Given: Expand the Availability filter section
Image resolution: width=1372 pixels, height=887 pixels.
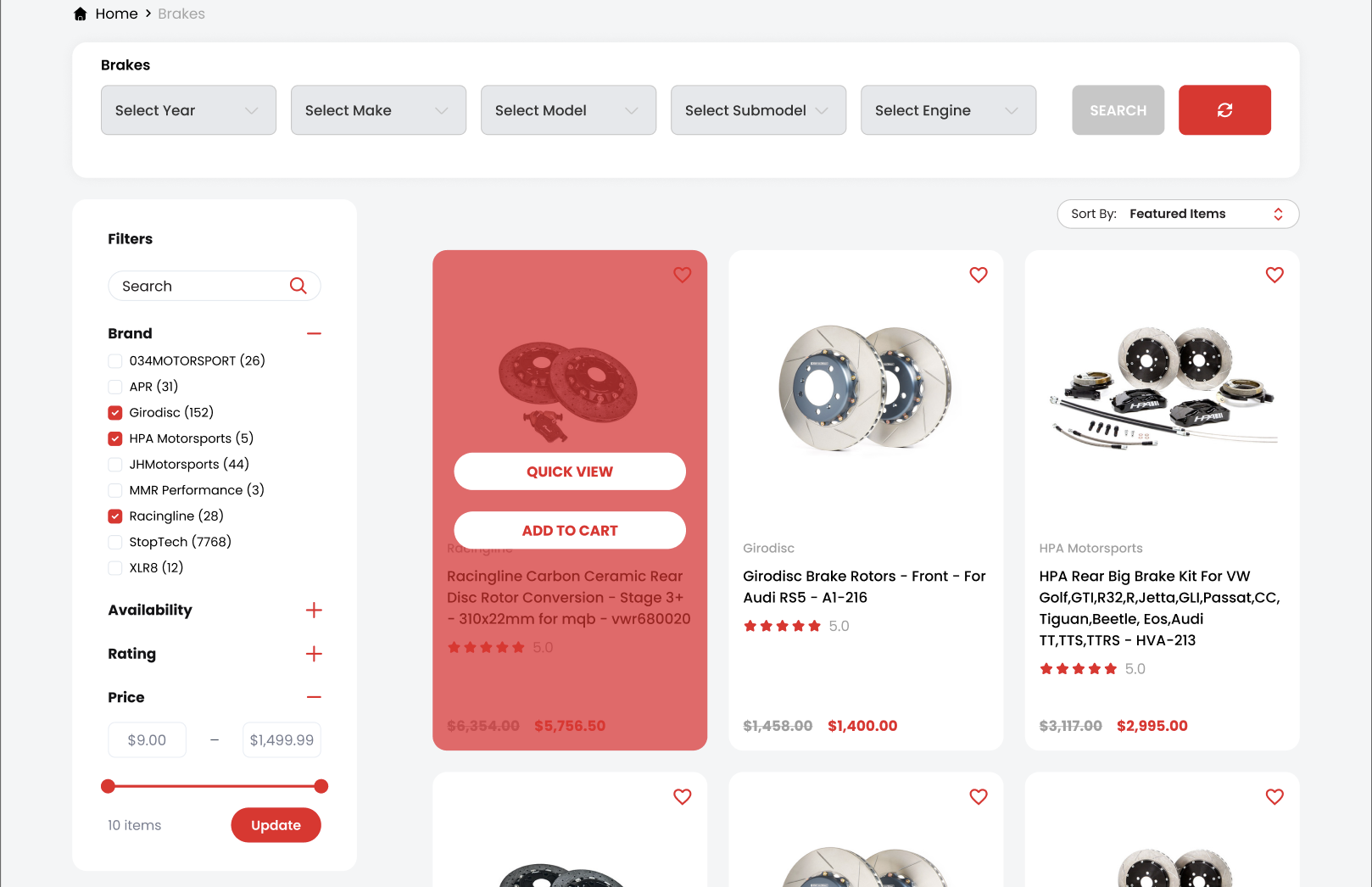Looking at the screenshot, I should point(314,611).
